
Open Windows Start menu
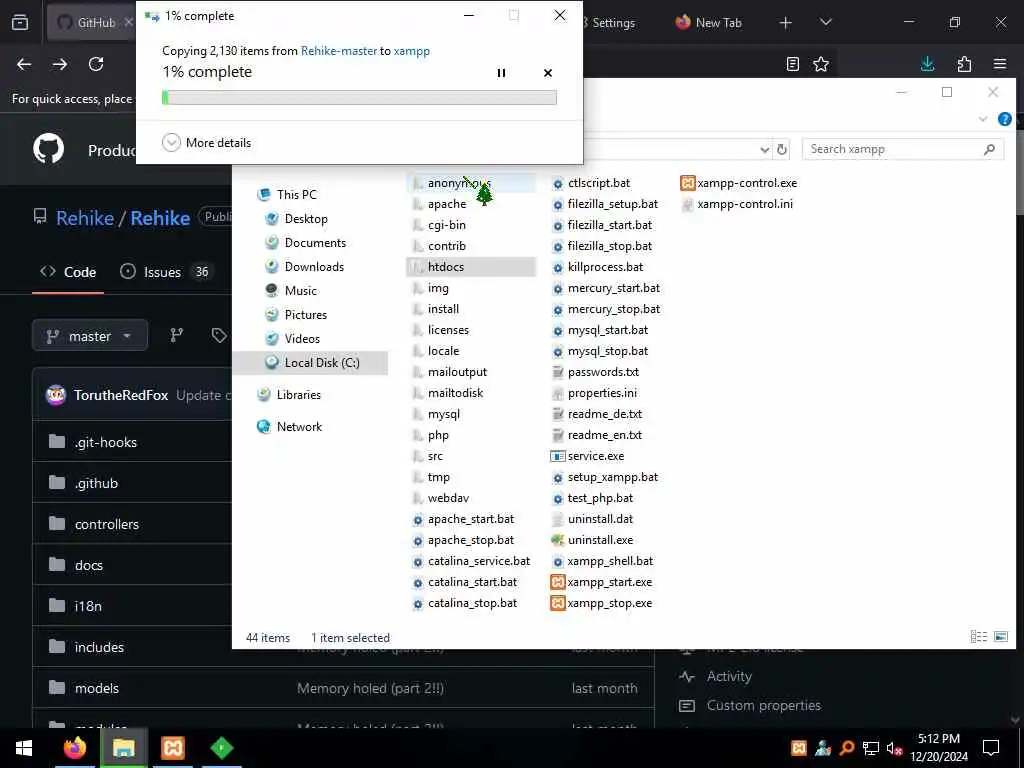(x=24, y=748)
